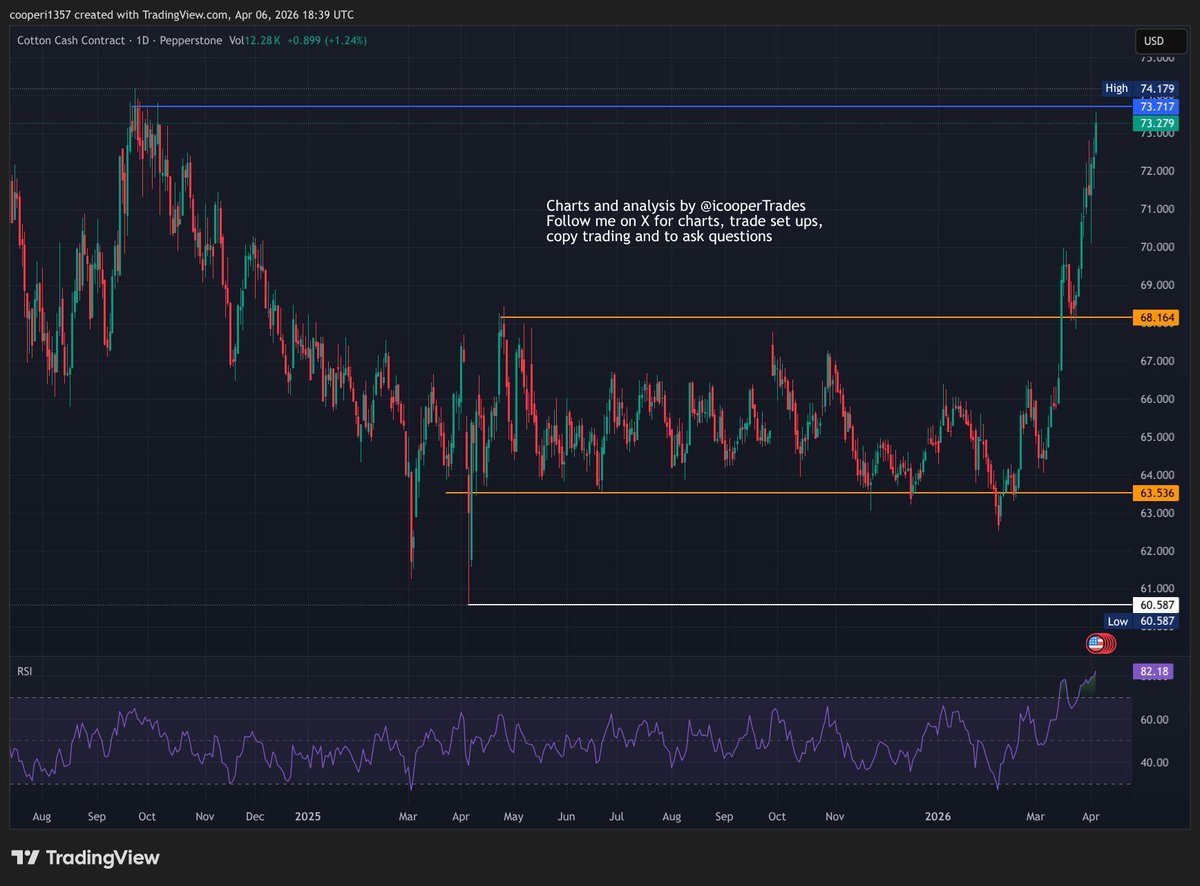Click the Apr label on the timeline

pos(1091,816)
